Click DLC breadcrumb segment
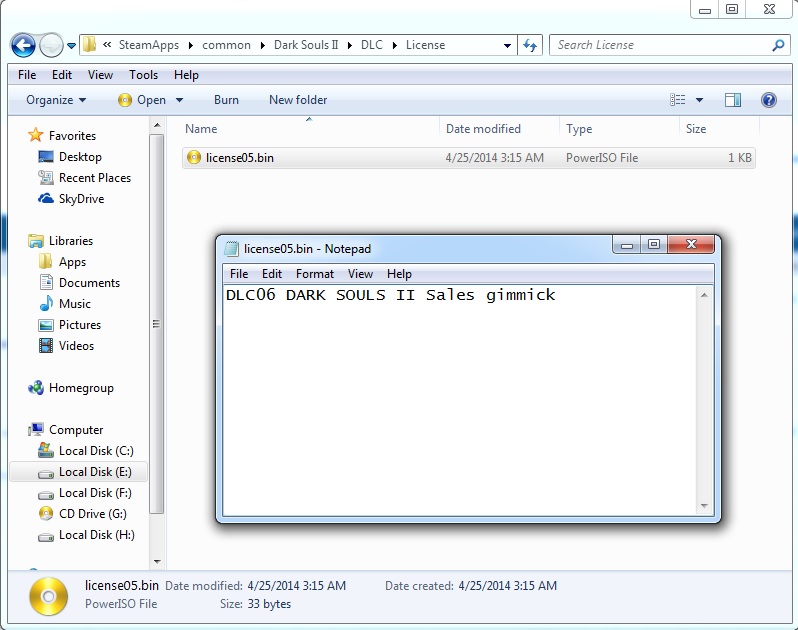The height and width of the screenshot is (630, 798). pyautogui.click(x=372, y=45)
